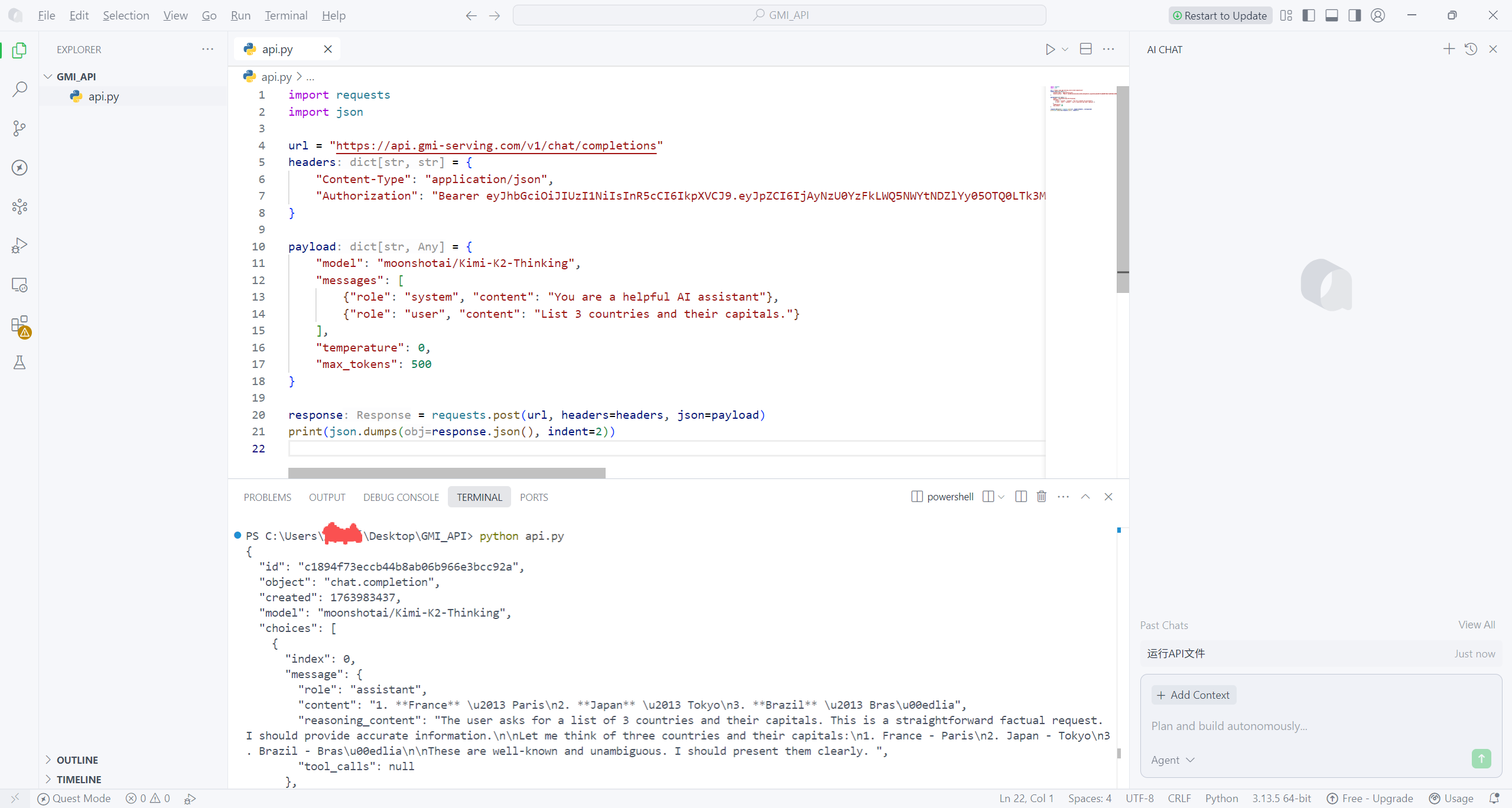Switch to the PROBLEMS panel tab

[x=267, y=497]
